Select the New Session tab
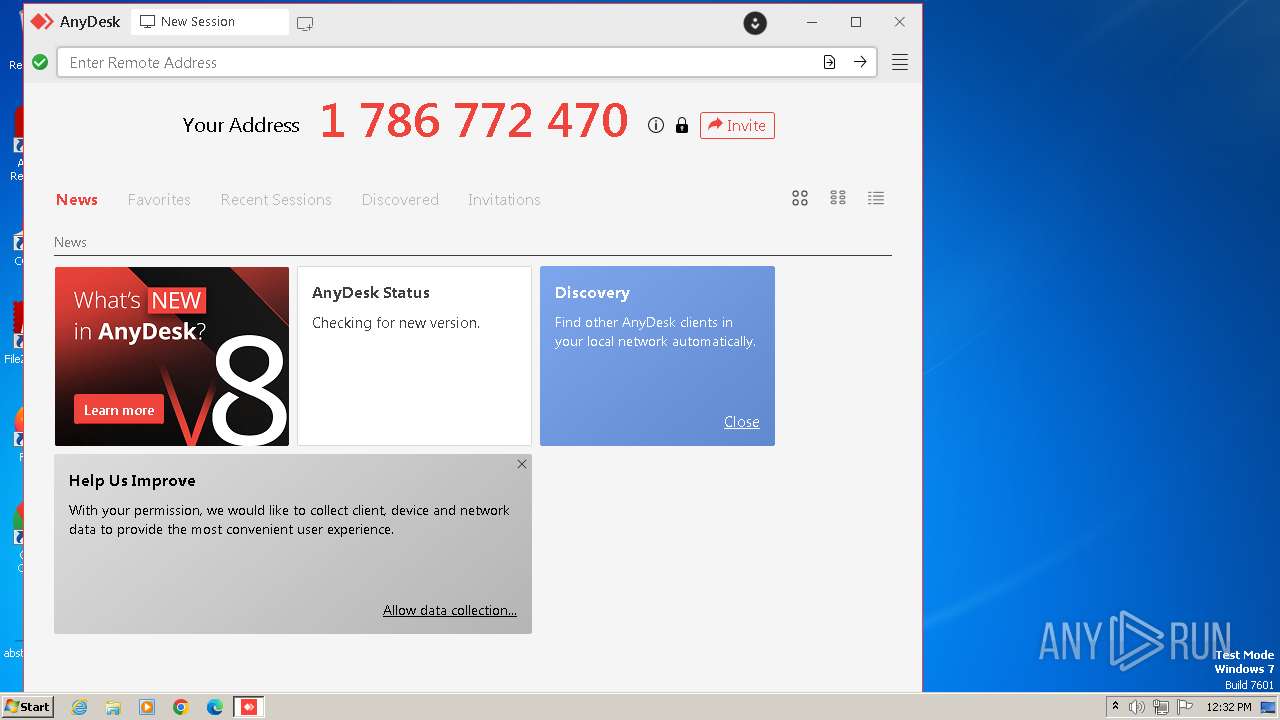1280x720 pixels. pyautogui.click(x=210, y=22)
